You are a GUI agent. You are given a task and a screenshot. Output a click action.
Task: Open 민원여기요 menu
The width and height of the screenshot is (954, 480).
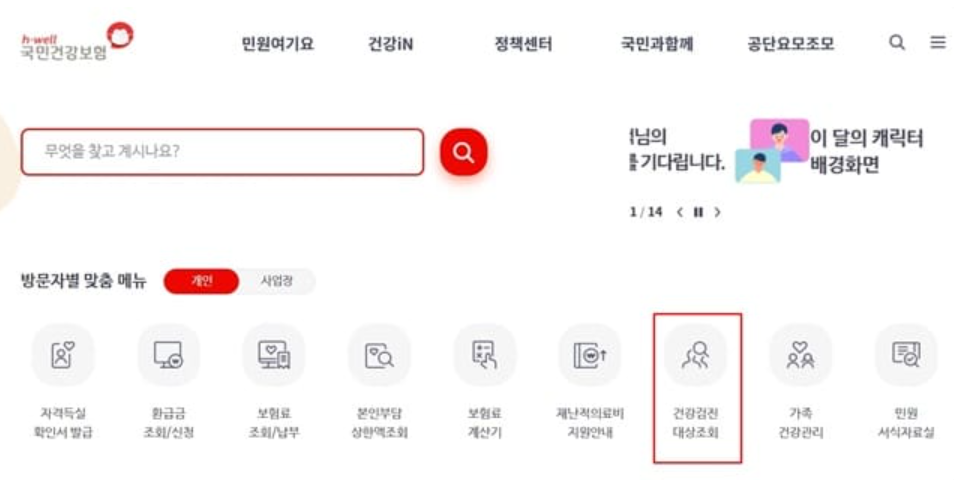pos(277,44)
